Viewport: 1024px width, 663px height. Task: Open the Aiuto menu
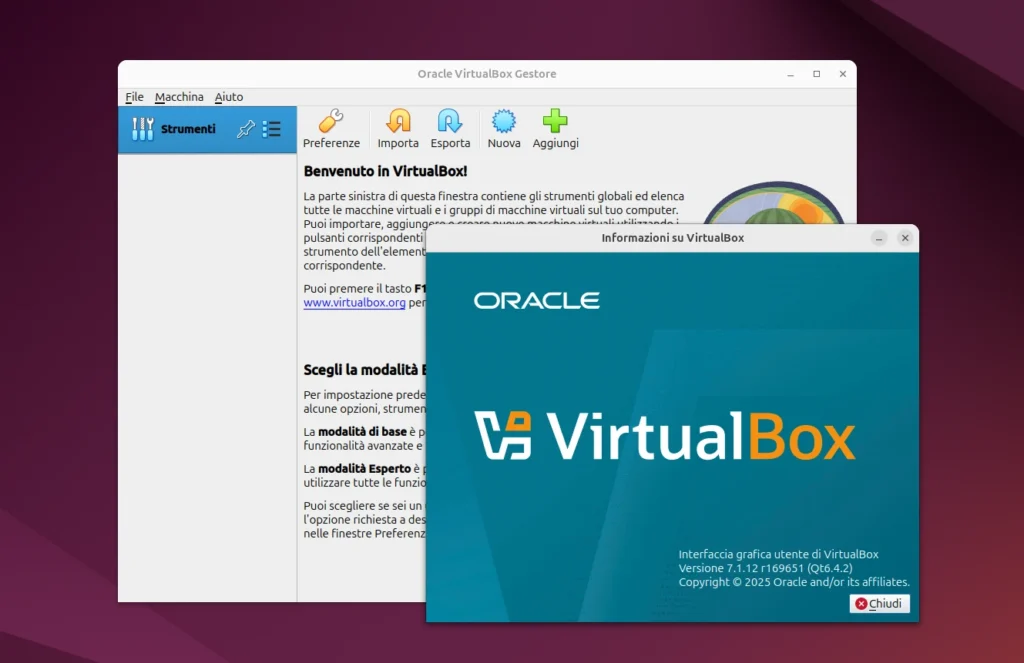pos(228,96)
